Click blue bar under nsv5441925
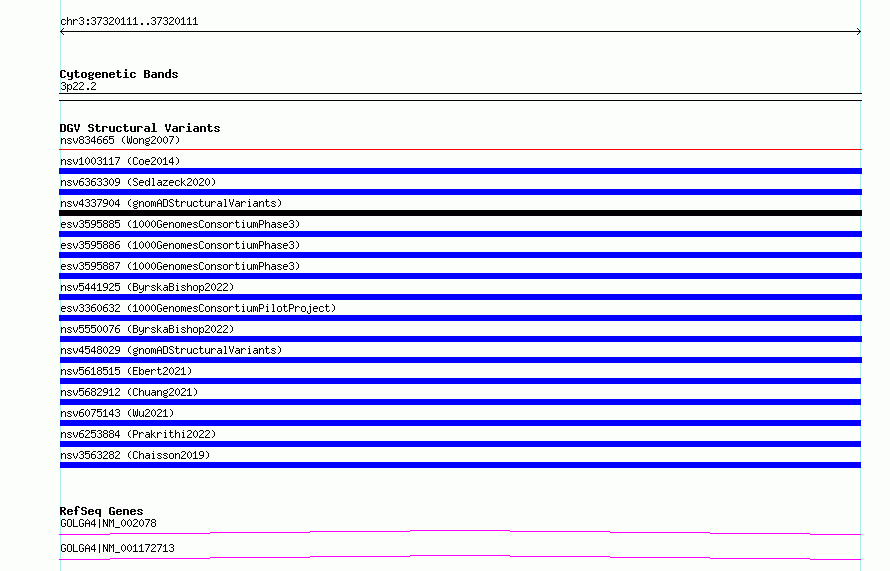890x571 pixels. (x=460, y=297)
